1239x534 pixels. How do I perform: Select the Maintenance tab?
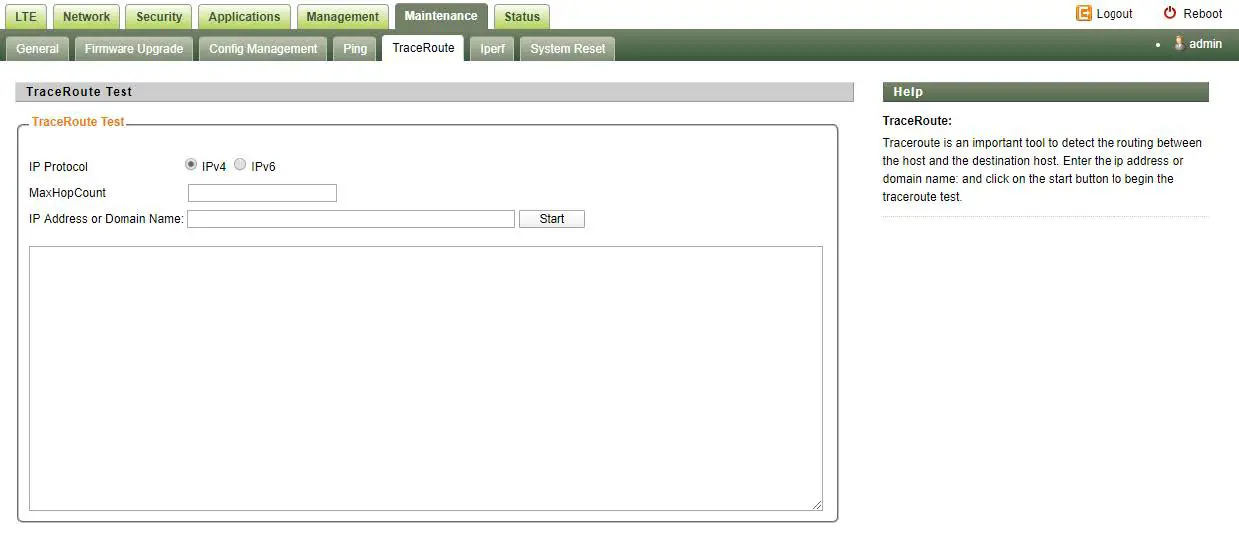(x=441, y=16)
